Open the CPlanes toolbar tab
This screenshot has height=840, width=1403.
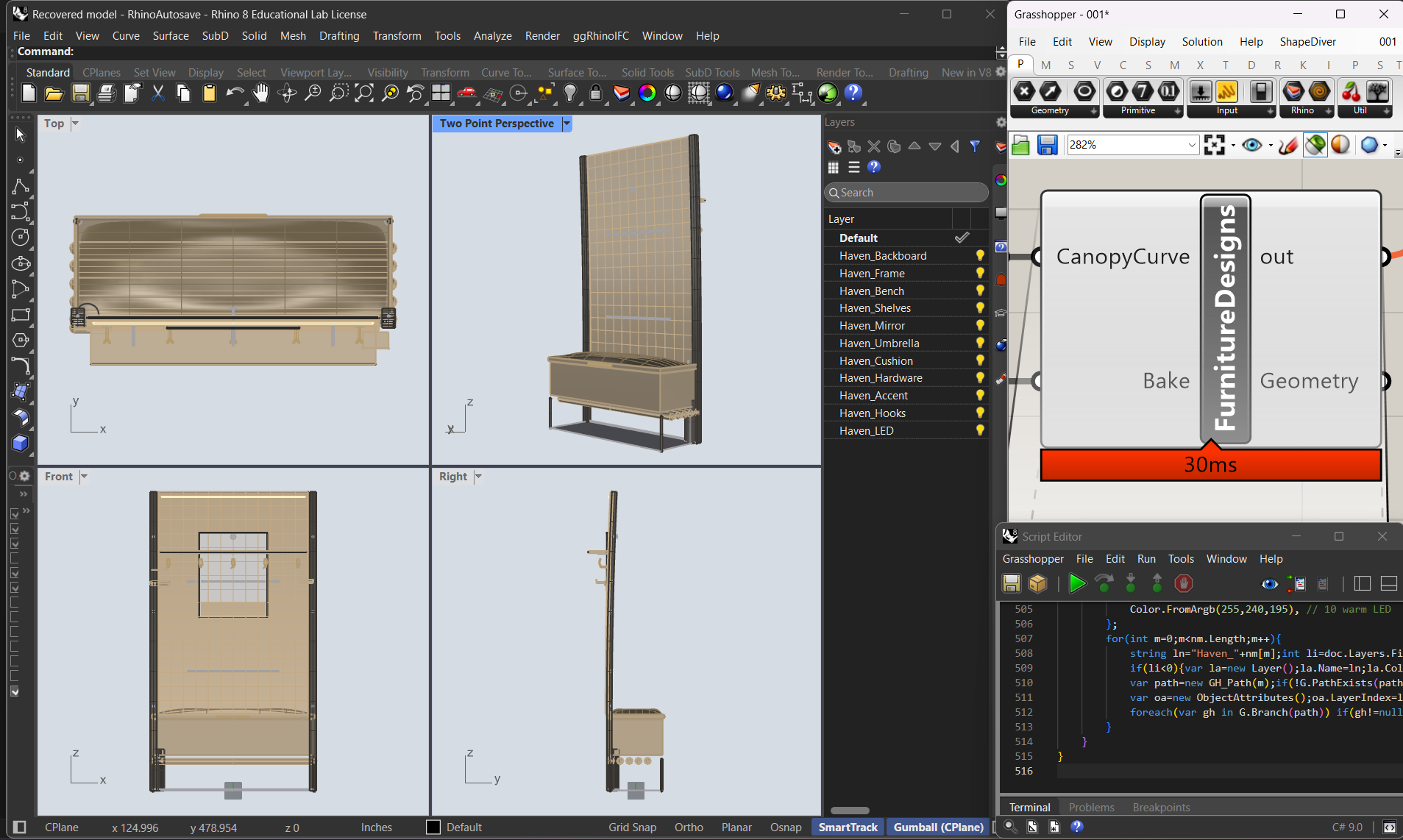(x=102, y=72)
